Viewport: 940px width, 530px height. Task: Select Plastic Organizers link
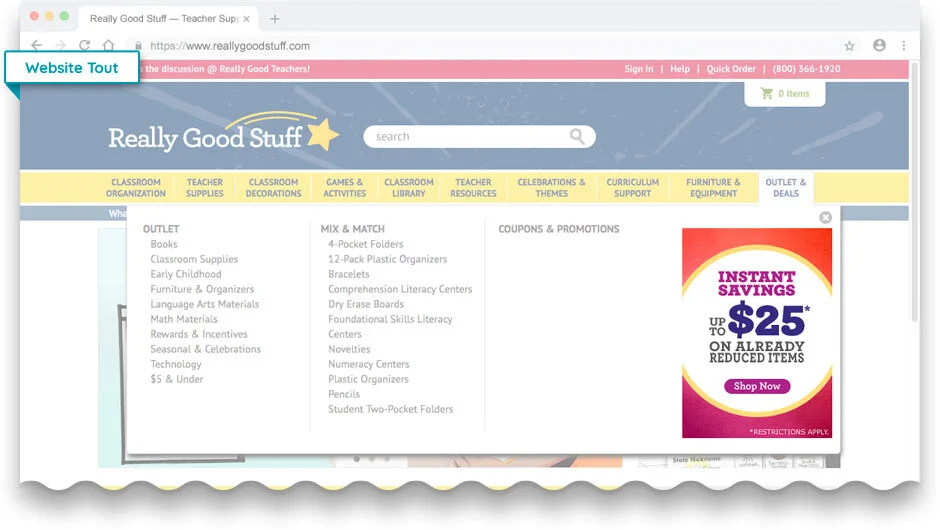coord(368,379)
